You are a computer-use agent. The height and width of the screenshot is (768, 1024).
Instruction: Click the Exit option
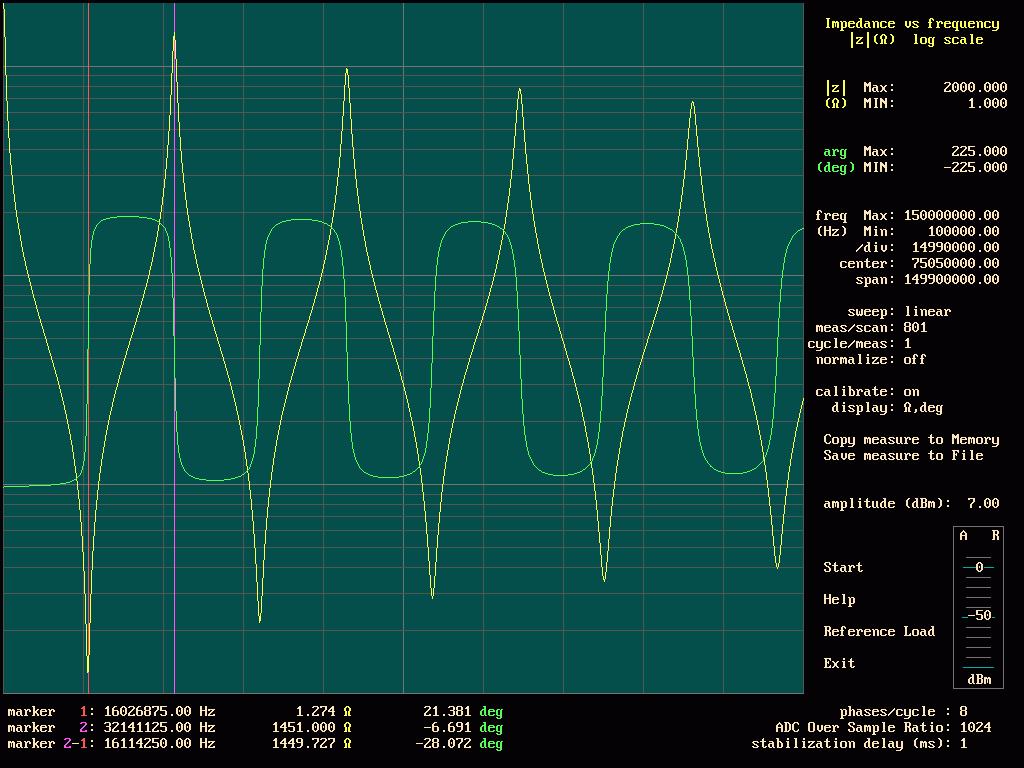839,664
